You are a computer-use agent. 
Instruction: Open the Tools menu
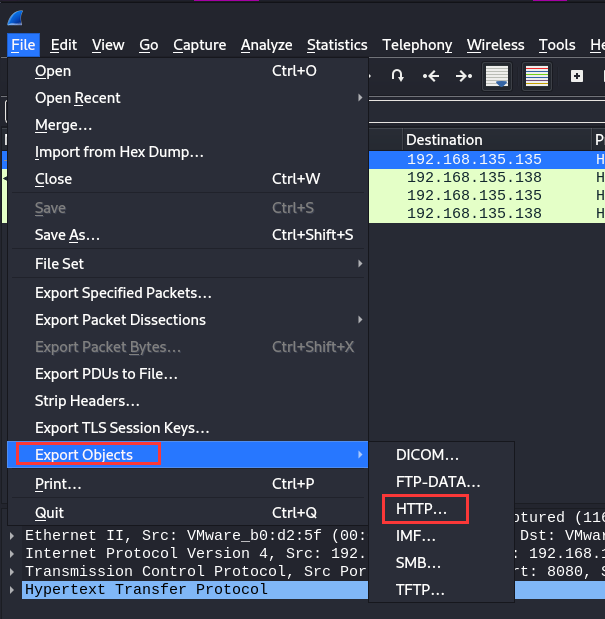point(557,45)
